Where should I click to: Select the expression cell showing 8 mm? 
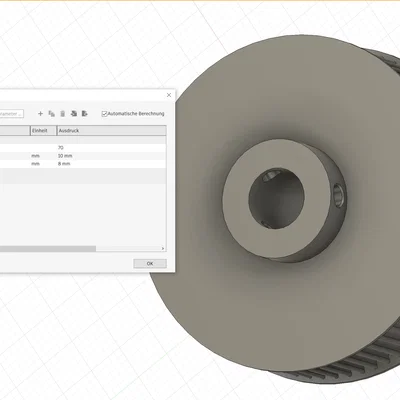click(112, 164)
